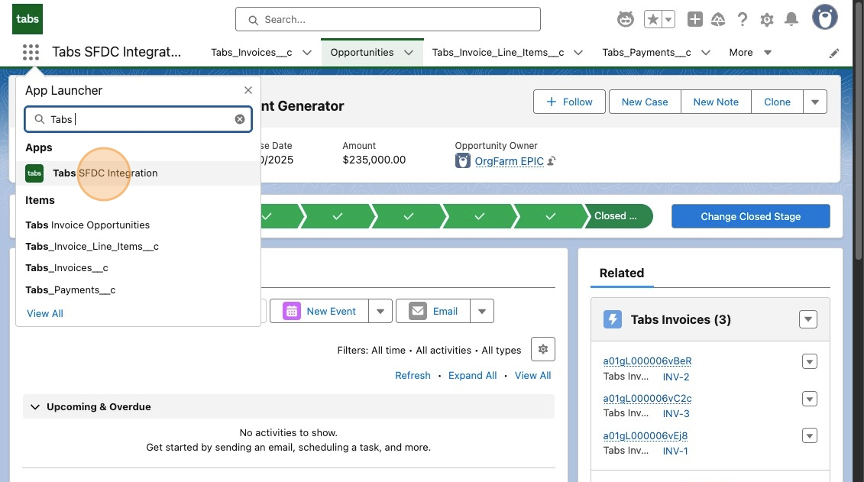Screen dimensions: 864x482
Task: Select the Closed stage in path
Action: [618, 216]
